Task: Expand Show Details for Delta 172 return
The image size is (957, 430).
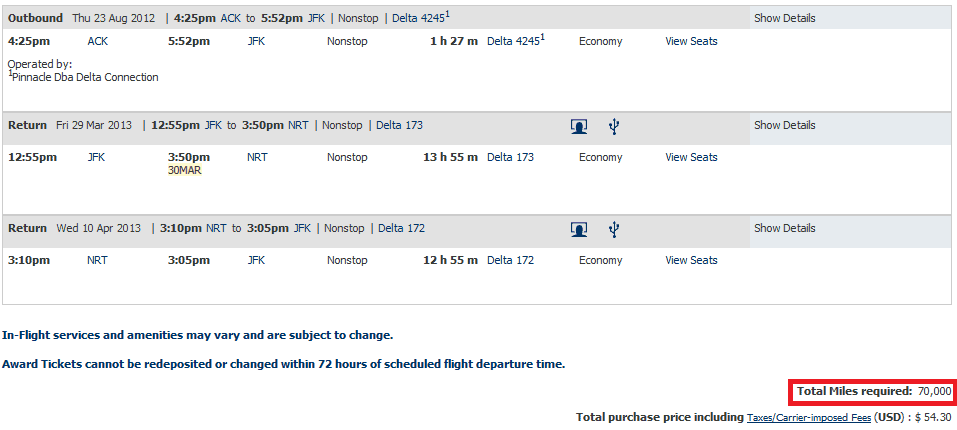Action: [784, 228]
